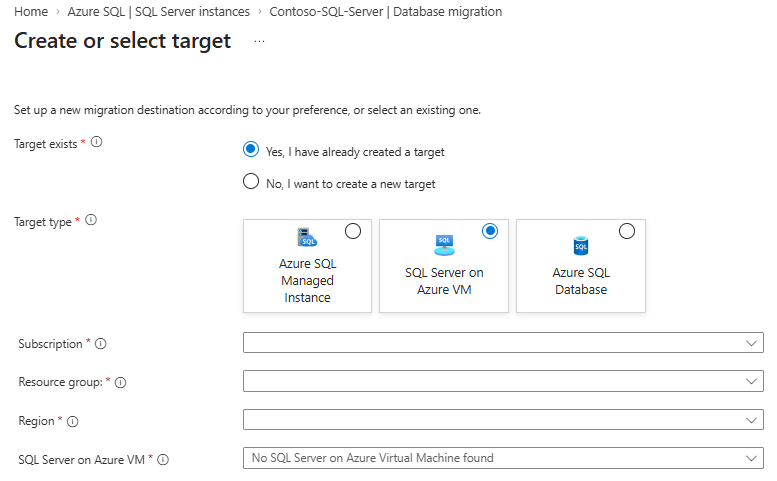Screen dimensions: 777x481
Task: Expand the Region dropdown list
Action: point(503,420)
